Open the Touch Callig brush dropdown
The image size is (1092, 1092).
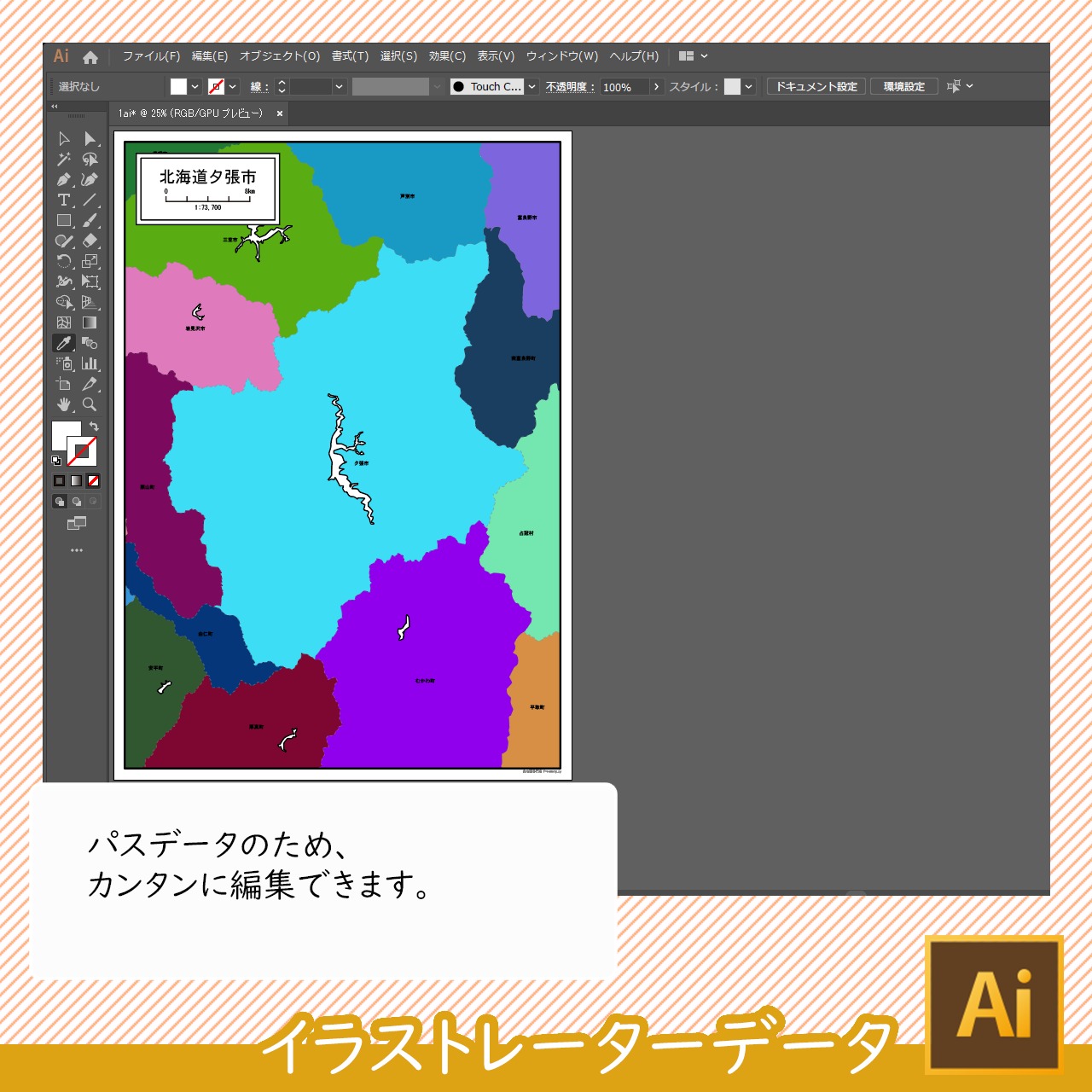(x=531, y=87)
